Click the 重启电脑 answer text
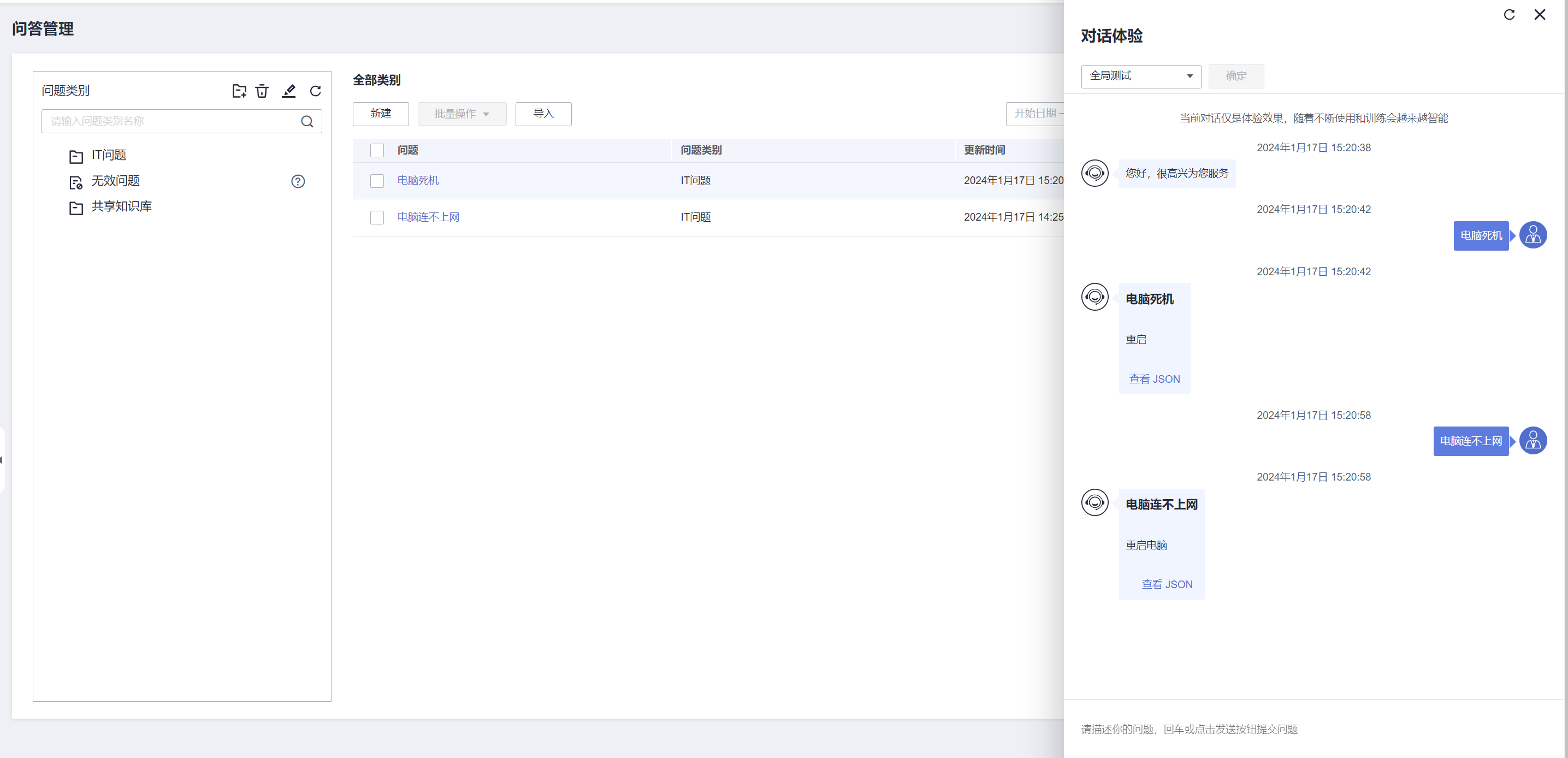1568x758 pixels. (x=1146, y=545)
